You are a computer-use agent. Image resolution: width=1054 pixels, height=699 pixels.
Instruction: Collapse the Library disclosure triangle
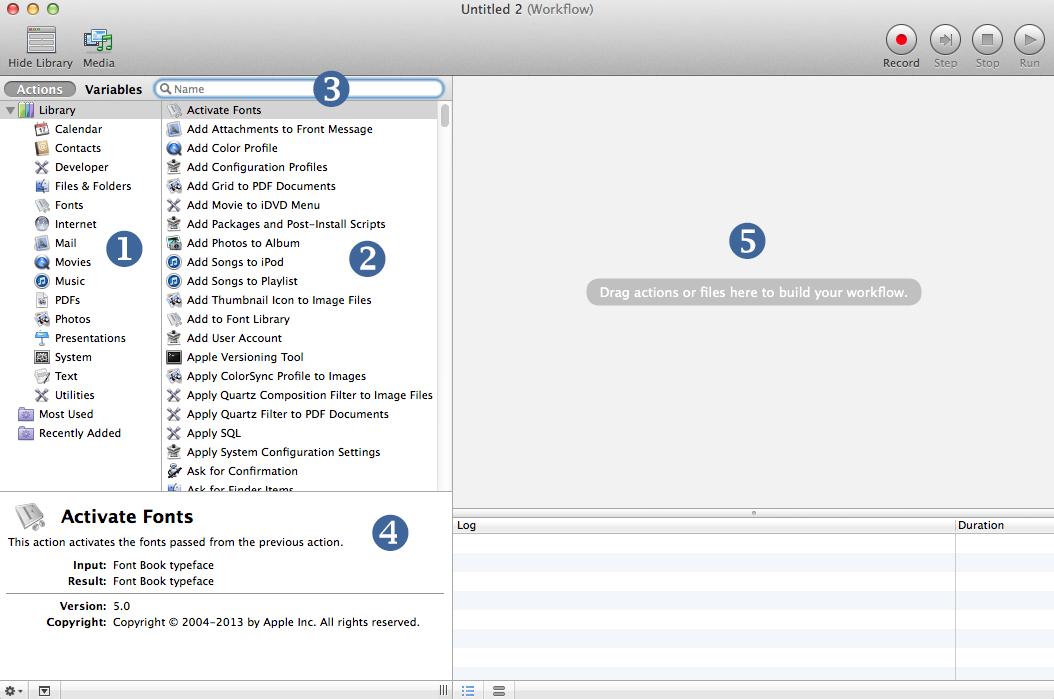[10, 110]
